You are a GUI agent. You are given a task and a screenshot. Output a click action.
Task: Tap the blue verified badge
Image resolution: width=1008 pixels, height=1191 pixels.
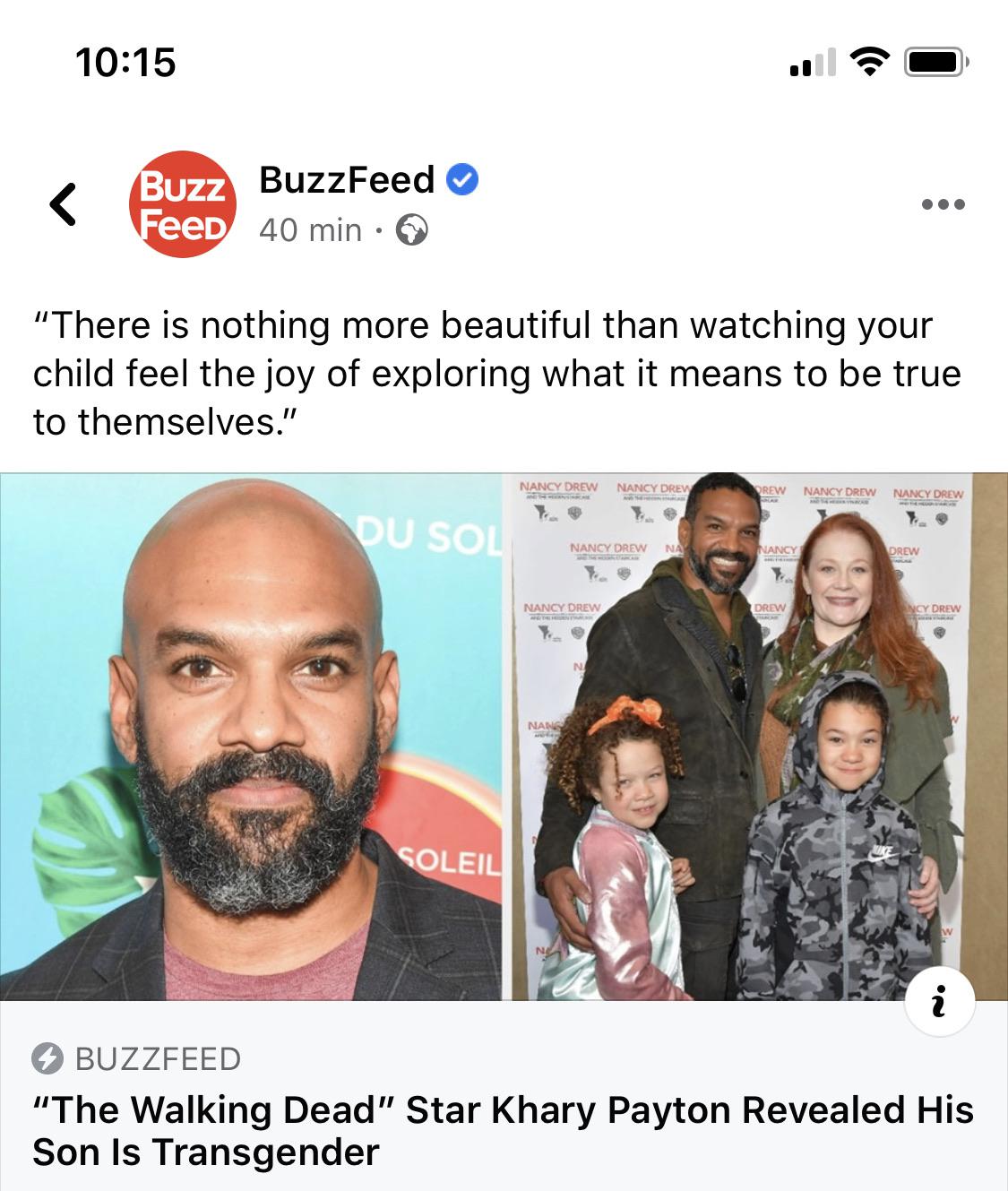coord(462,180)
